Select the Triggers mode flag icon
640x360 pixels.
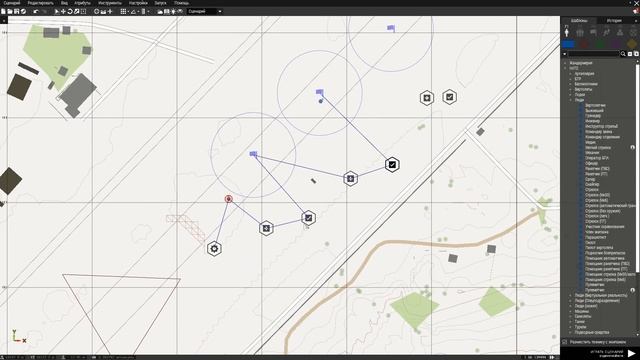pyautogui.click(x=593, y=32)
